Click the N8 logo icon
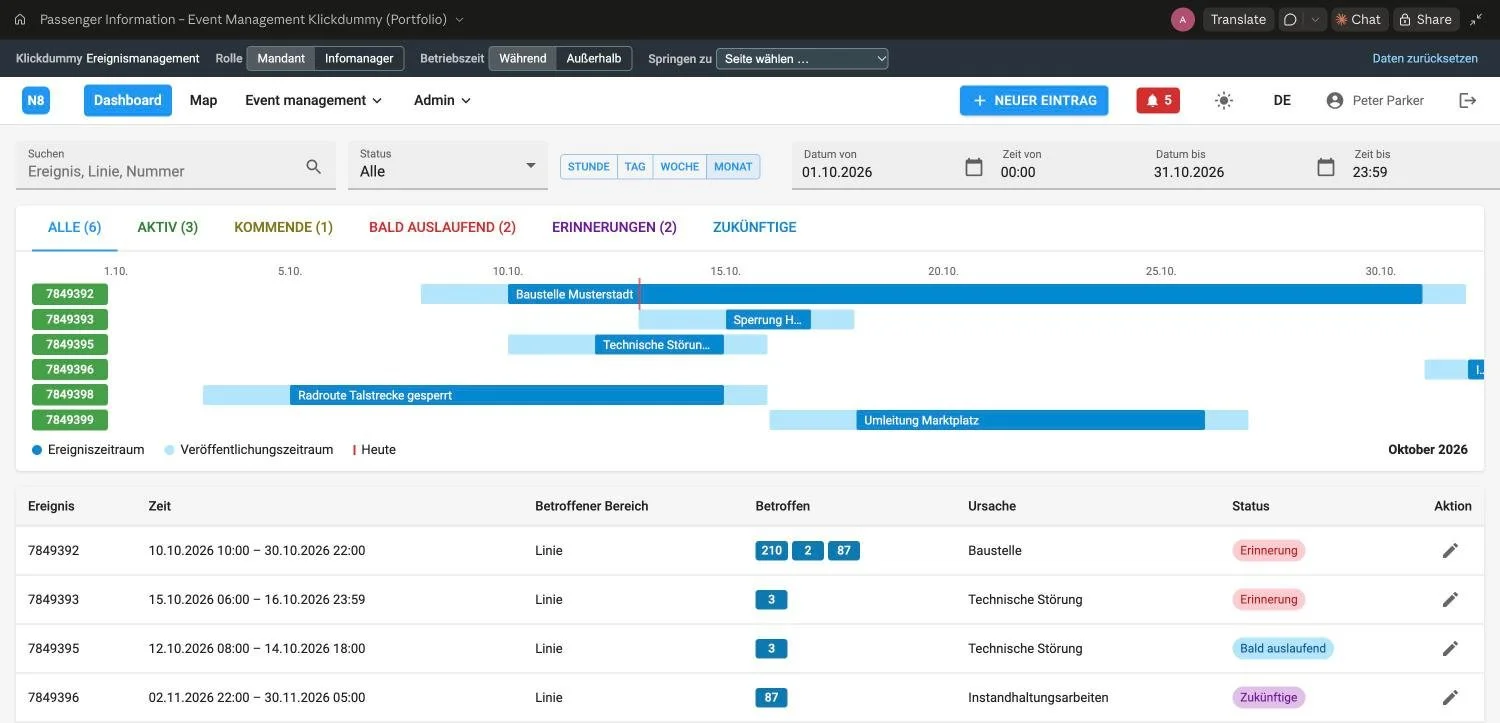This screenshot has height=723, width=1500. pyautogui.click(x=36, y=100)
